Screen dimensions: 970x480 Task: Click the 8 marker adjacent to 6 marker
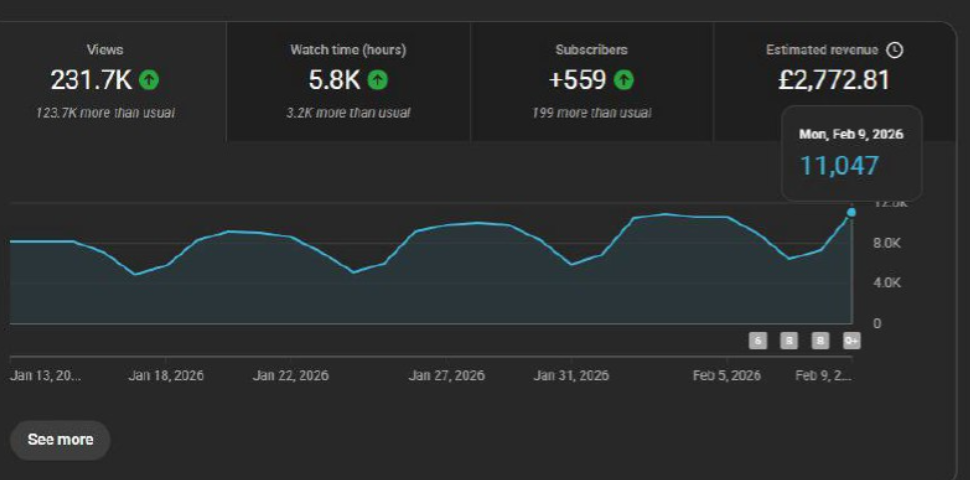coord(789,341)
